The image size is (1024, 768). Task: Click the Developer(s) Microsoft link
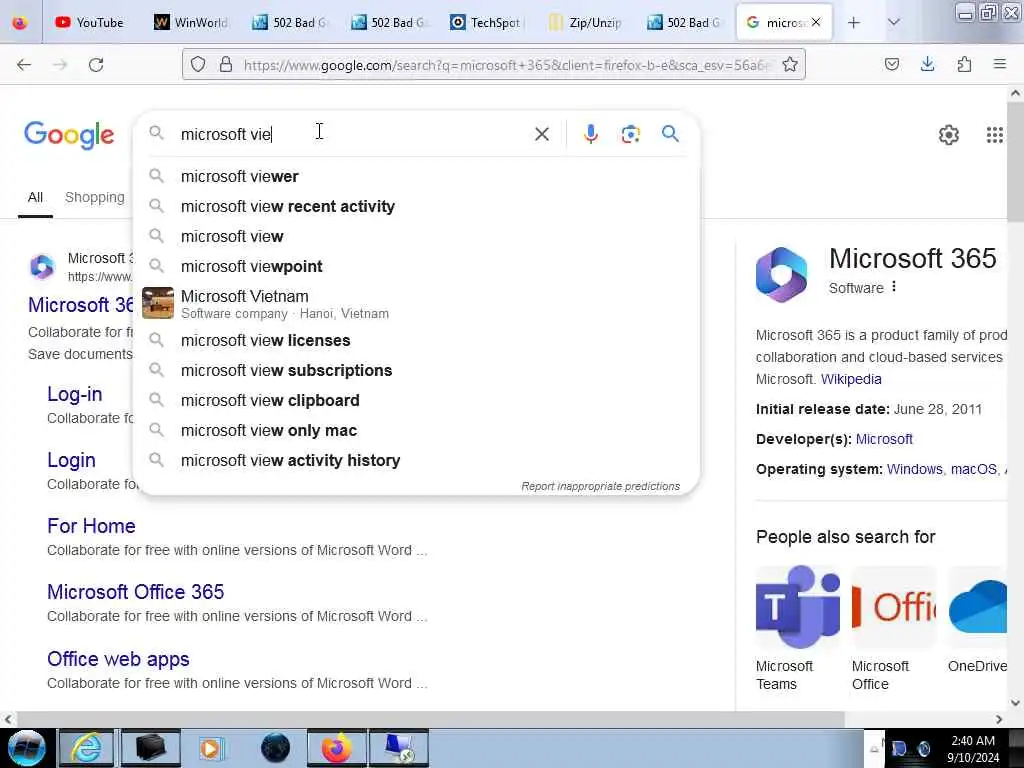point(884,440)
